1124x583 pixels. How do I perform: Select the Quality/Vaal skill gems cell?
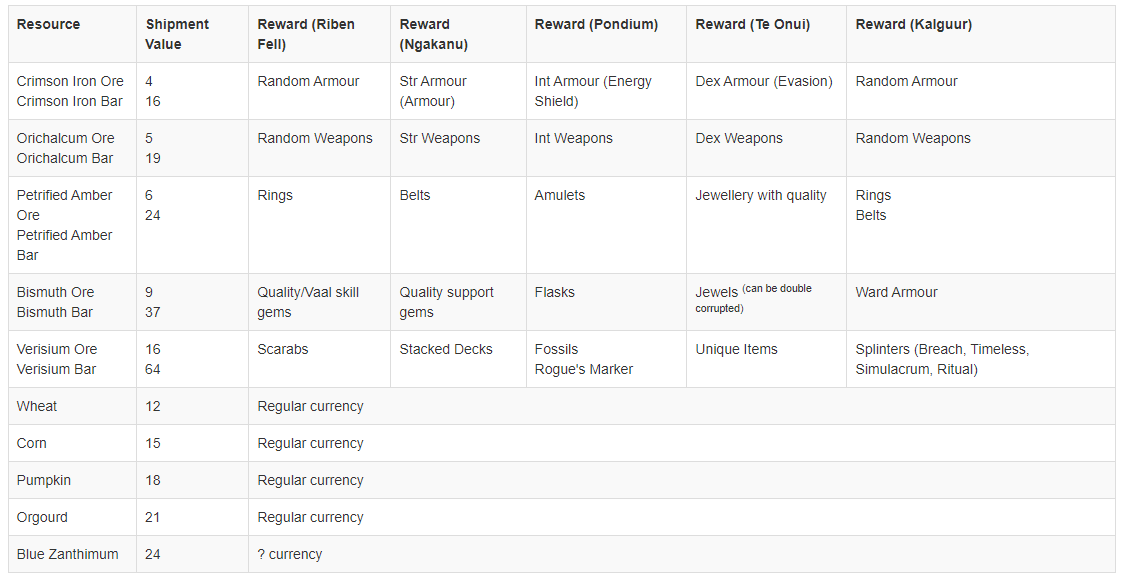click(x=319, y=302)
